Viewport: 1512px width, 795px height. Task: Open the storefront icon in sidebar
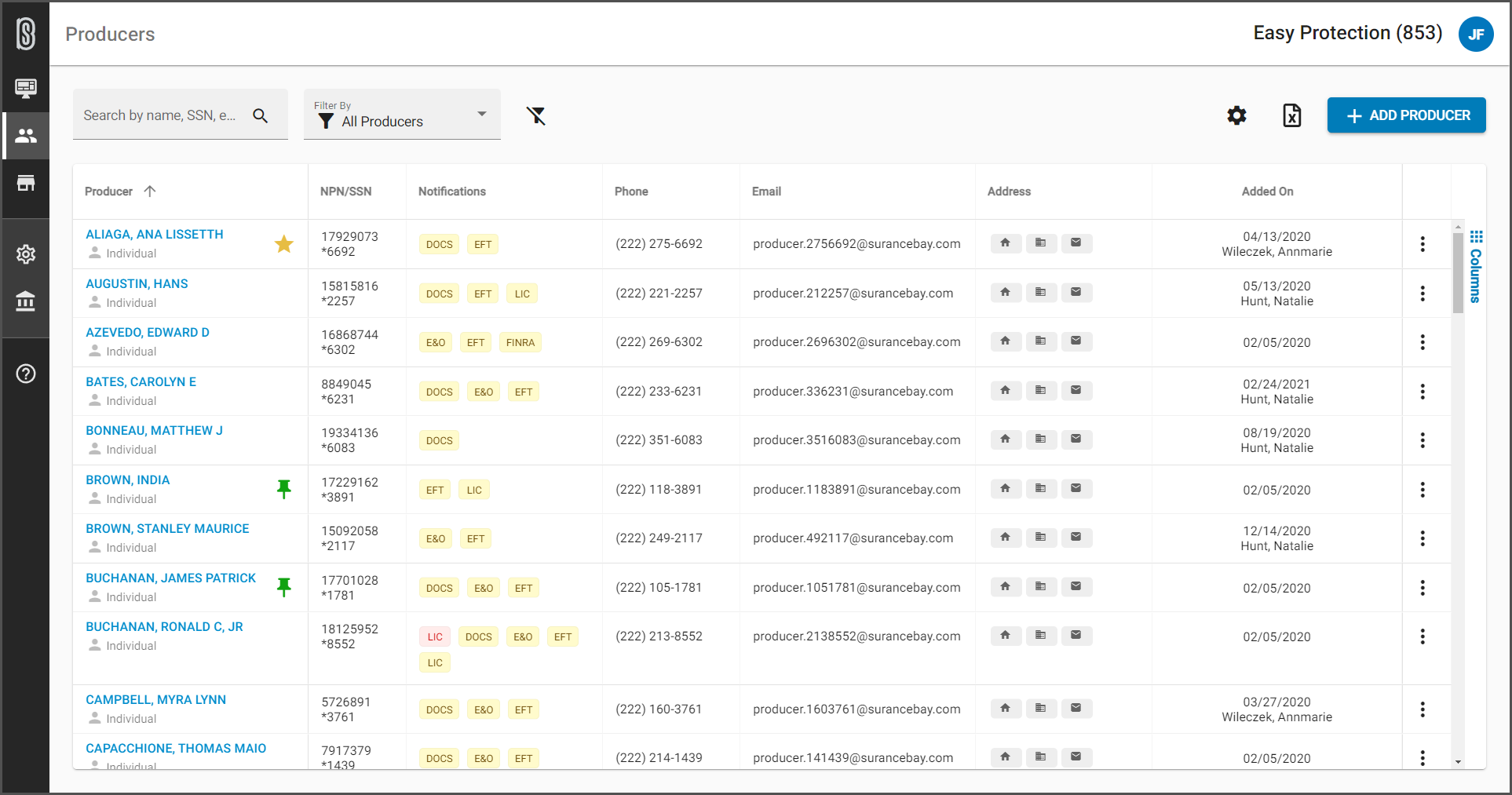26,183
